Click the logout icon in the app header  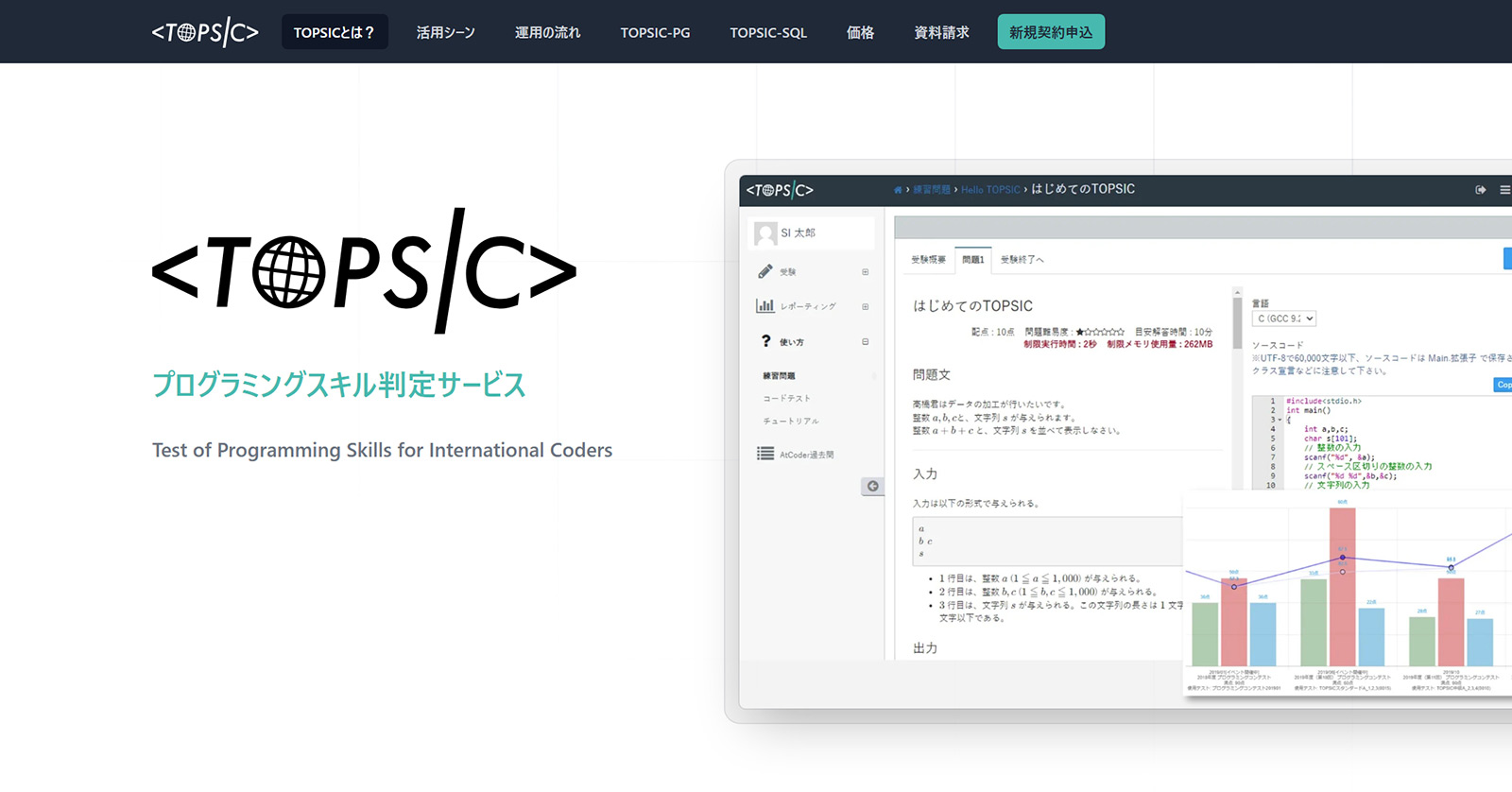click(x=1481, y=190)
